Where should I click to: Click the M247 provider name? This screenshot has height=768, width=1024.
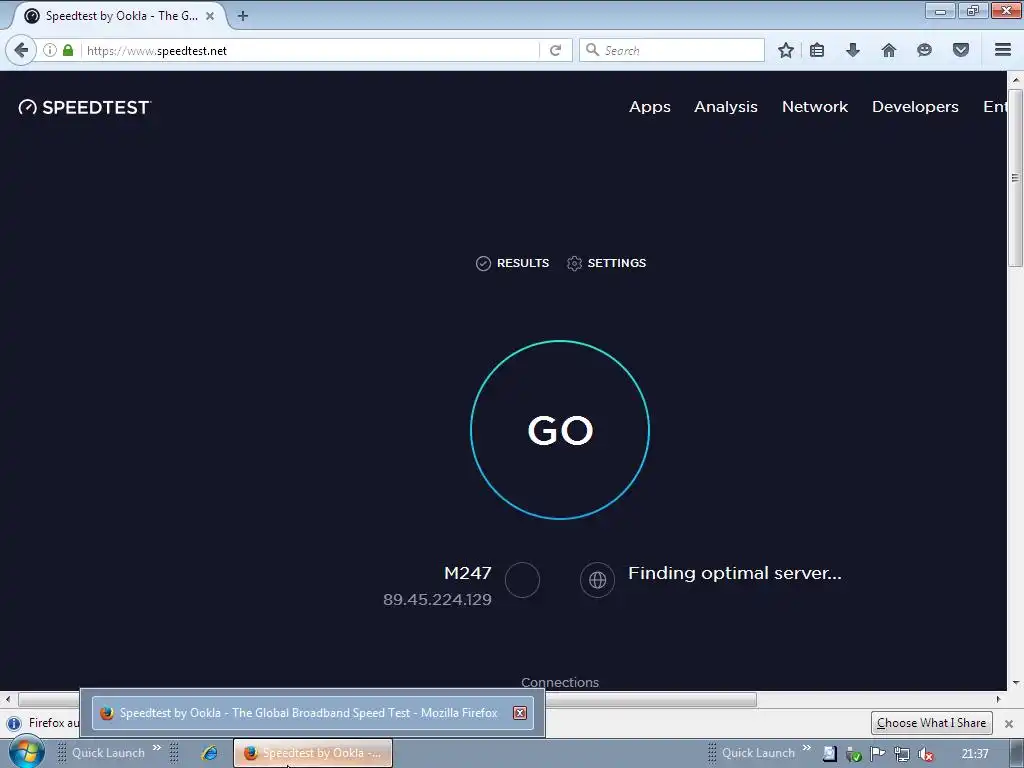coord(468,573)
